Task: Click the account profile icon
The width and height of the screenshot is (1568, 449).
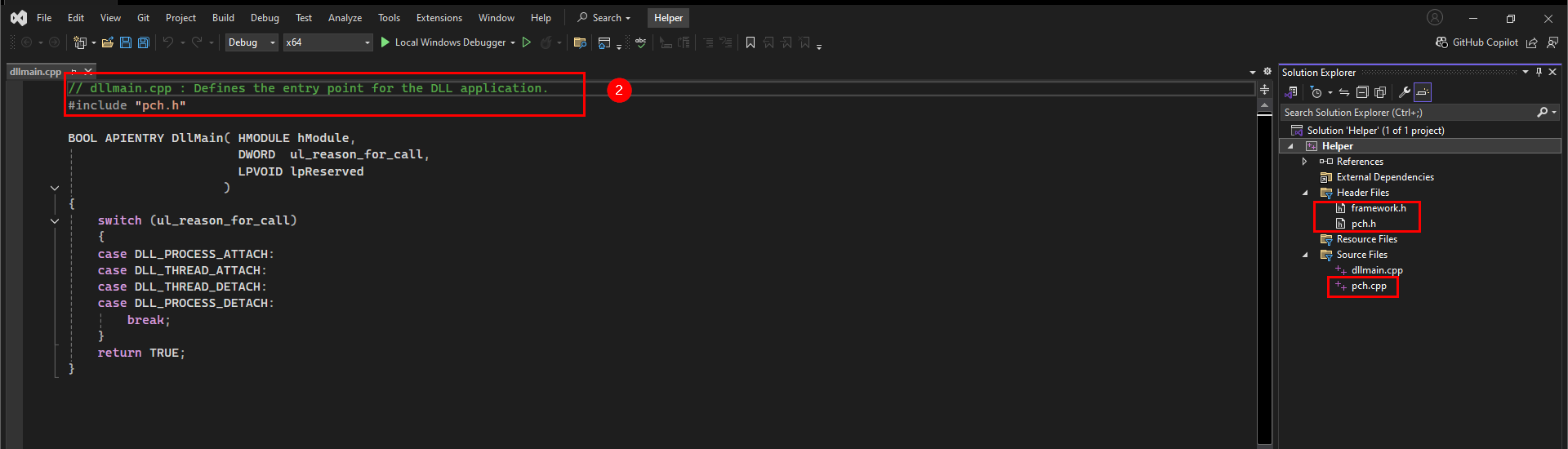Action: 1435,17
